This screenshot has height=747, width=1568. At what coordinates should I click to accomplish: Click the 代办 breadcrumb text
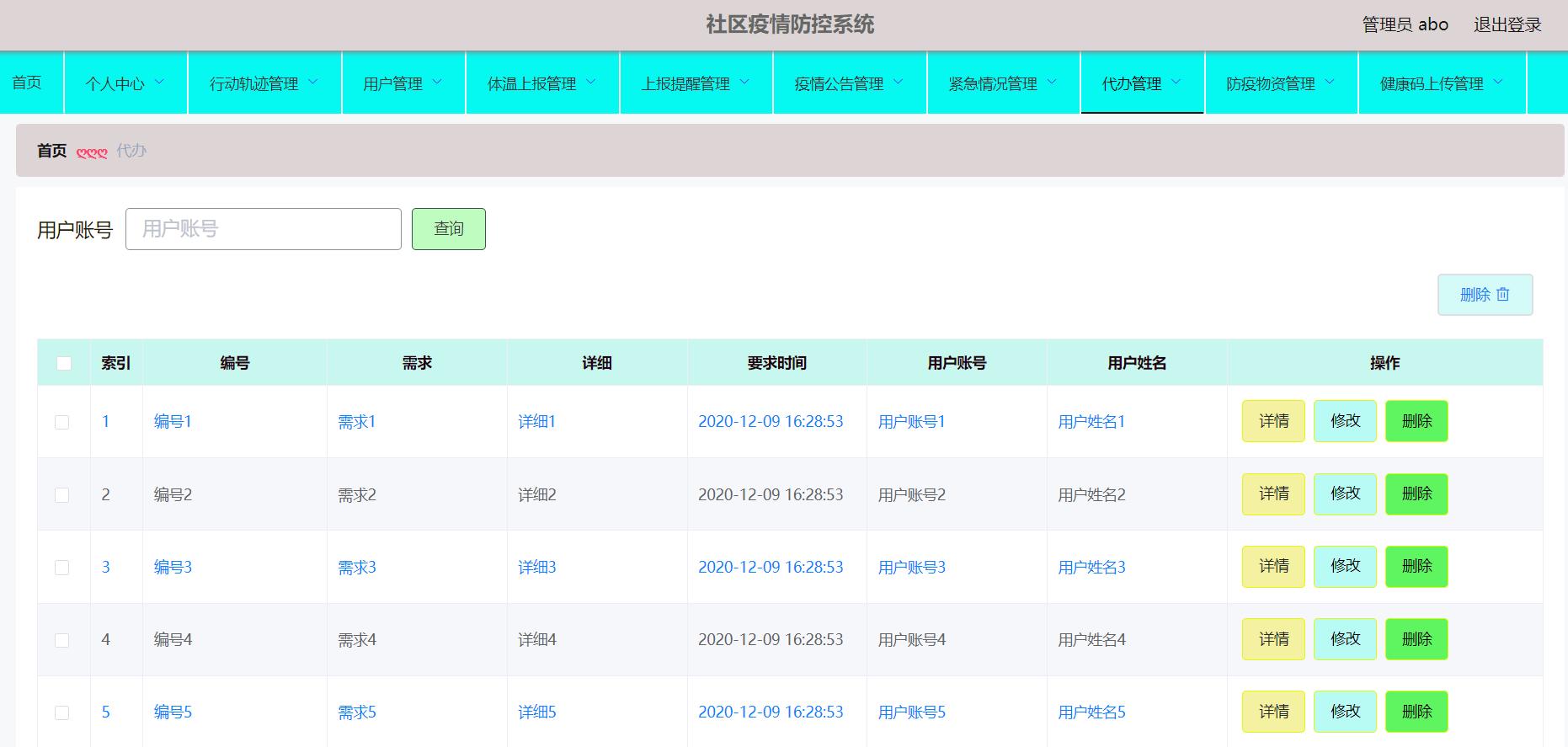coord(131,151)
